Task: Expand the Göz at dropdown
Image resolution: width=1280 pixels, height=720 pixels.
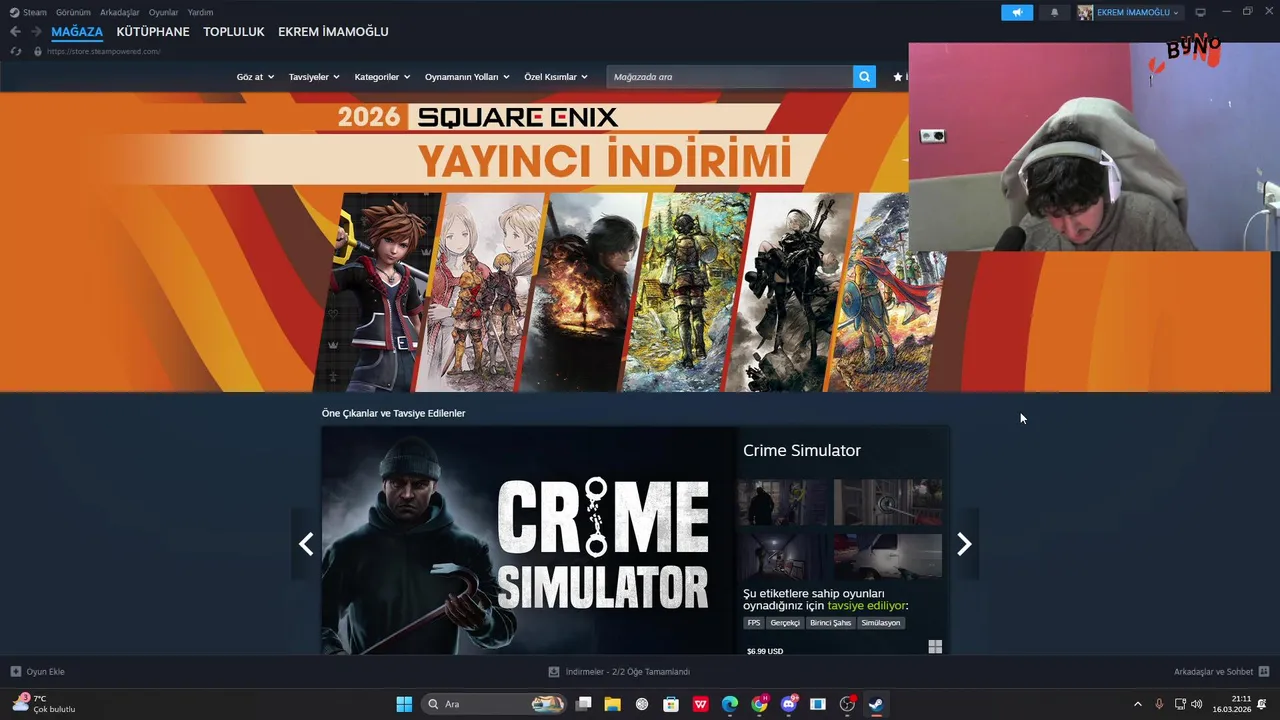Action: point(255,77)
